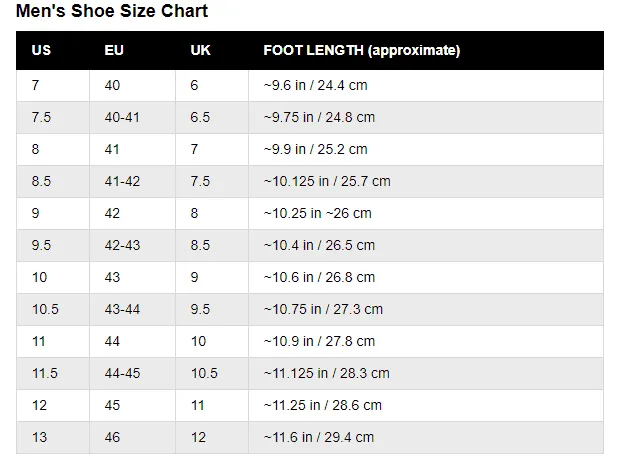Click the ~10.6 in / 26.8 cm cell
Screen dimensions: 619x463
(x=319, y=277)
